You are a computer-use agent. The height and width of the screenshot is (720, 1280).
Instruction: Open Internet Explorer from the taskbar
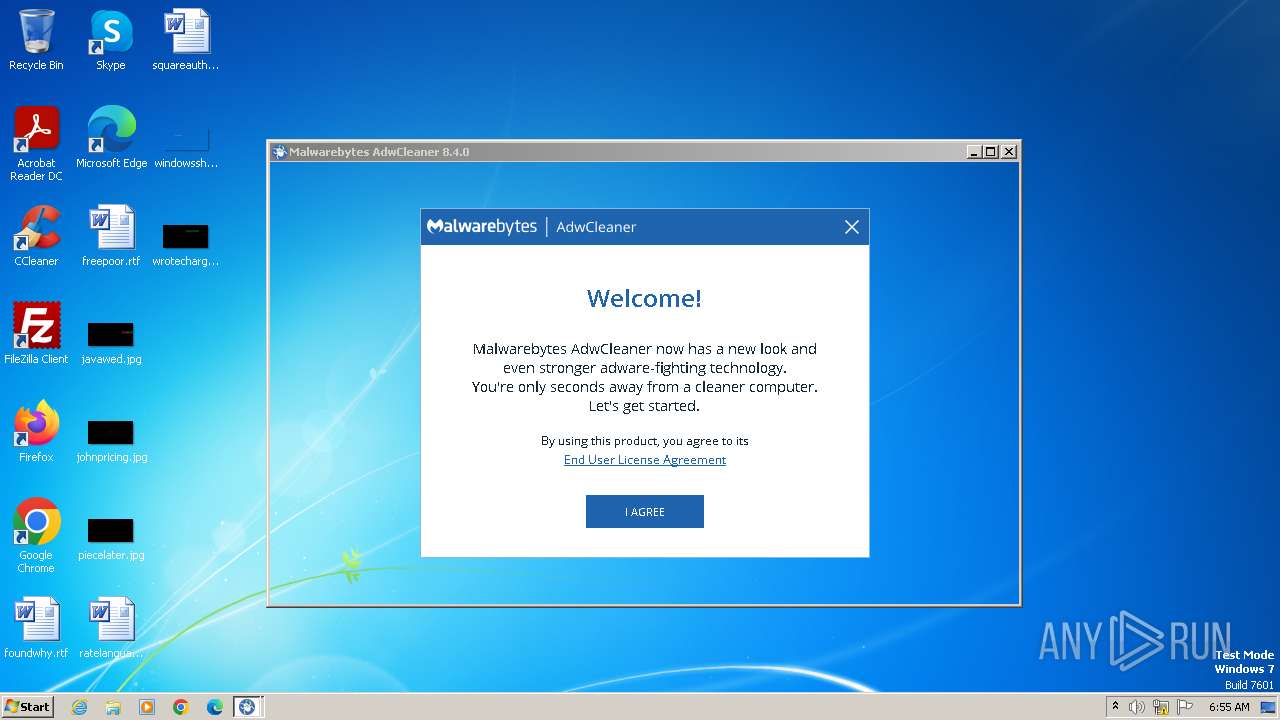tap(79, 707)
